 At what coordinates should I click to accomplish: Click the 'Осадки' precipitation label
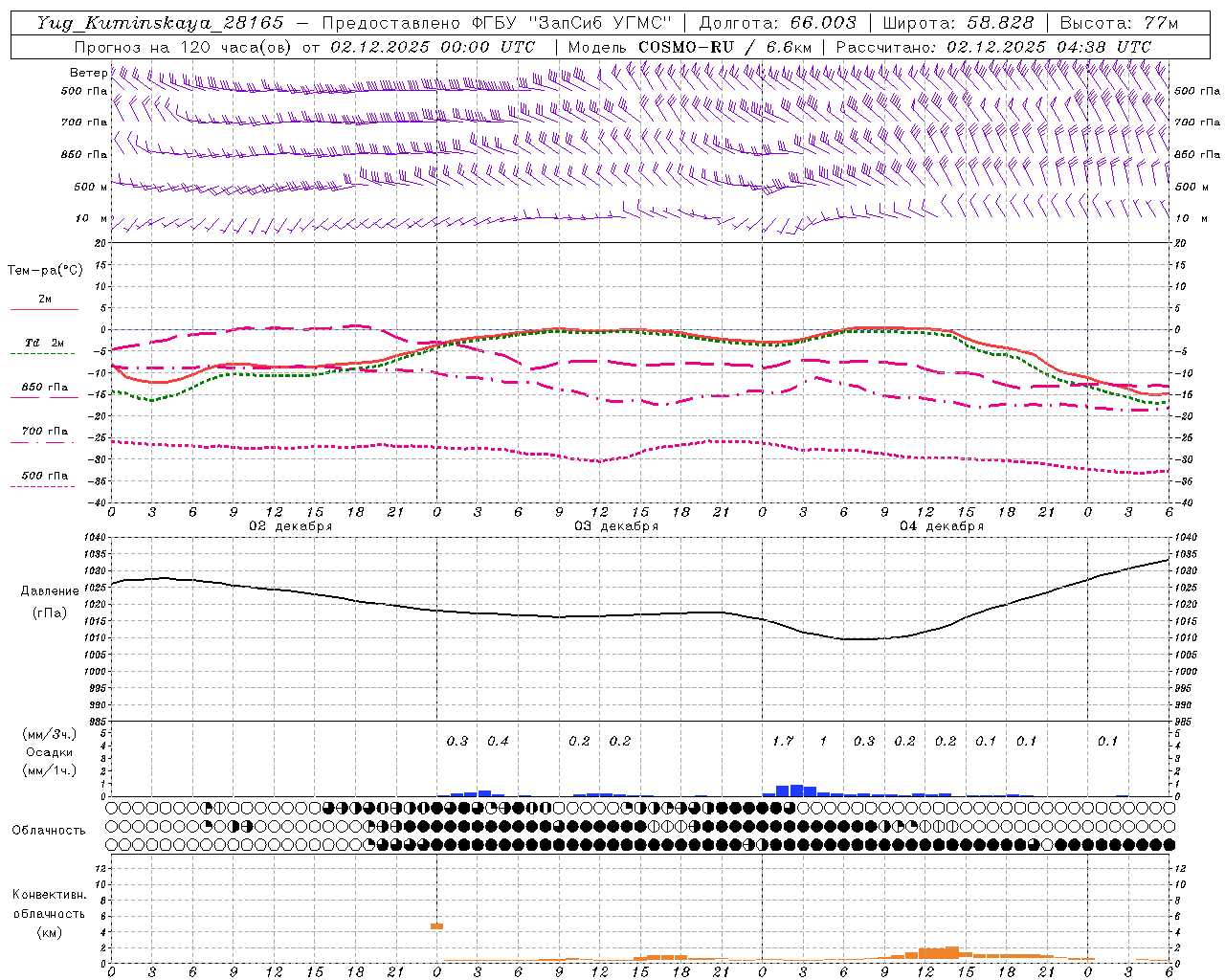49,752
